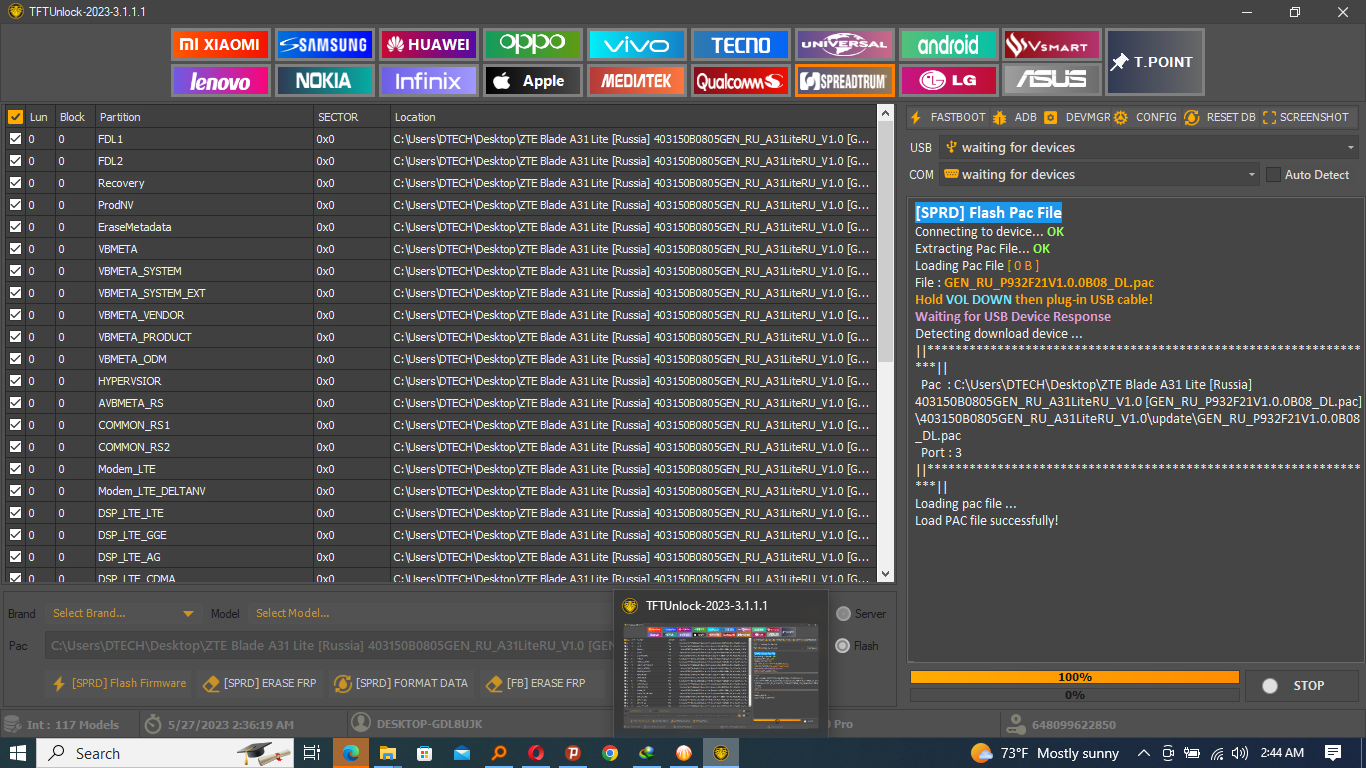This screenshot has width=1366, height=768.
Task: Open the Infinix brand module
Action: (428, 81)
